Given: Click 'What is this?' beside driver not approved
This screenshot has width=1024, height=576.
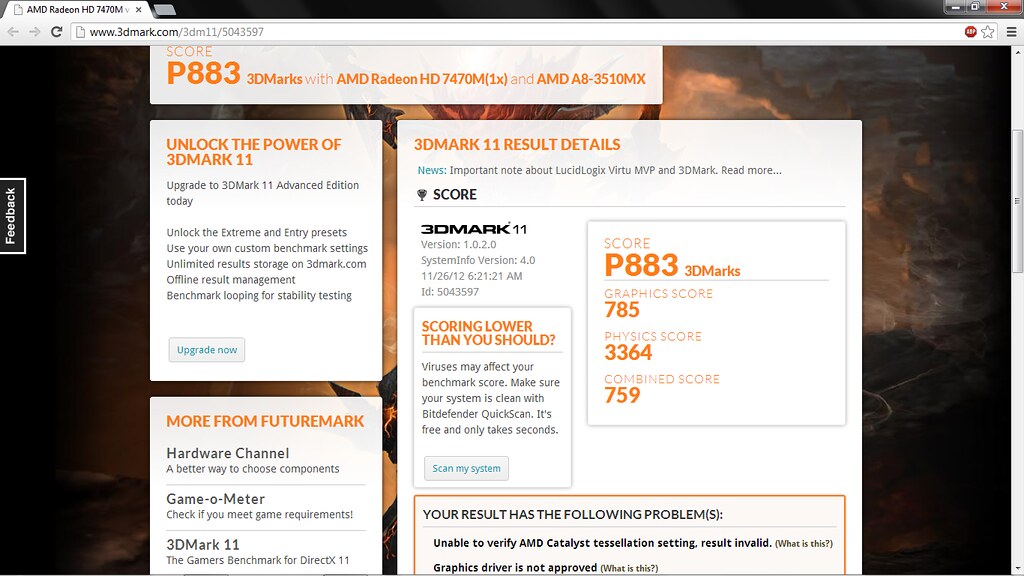Looking at the screenshot, I should [629, 568].
